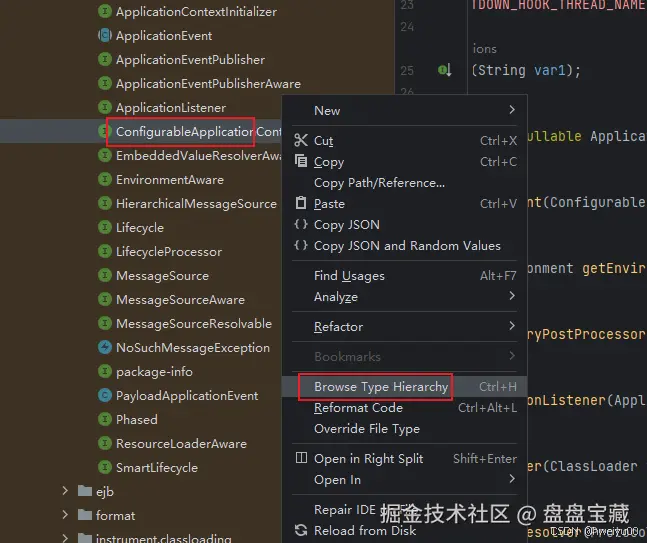Click the braces icon beside Copy JSON and Random Values
The height and width of the screenshot is (543, 647).
301,245
